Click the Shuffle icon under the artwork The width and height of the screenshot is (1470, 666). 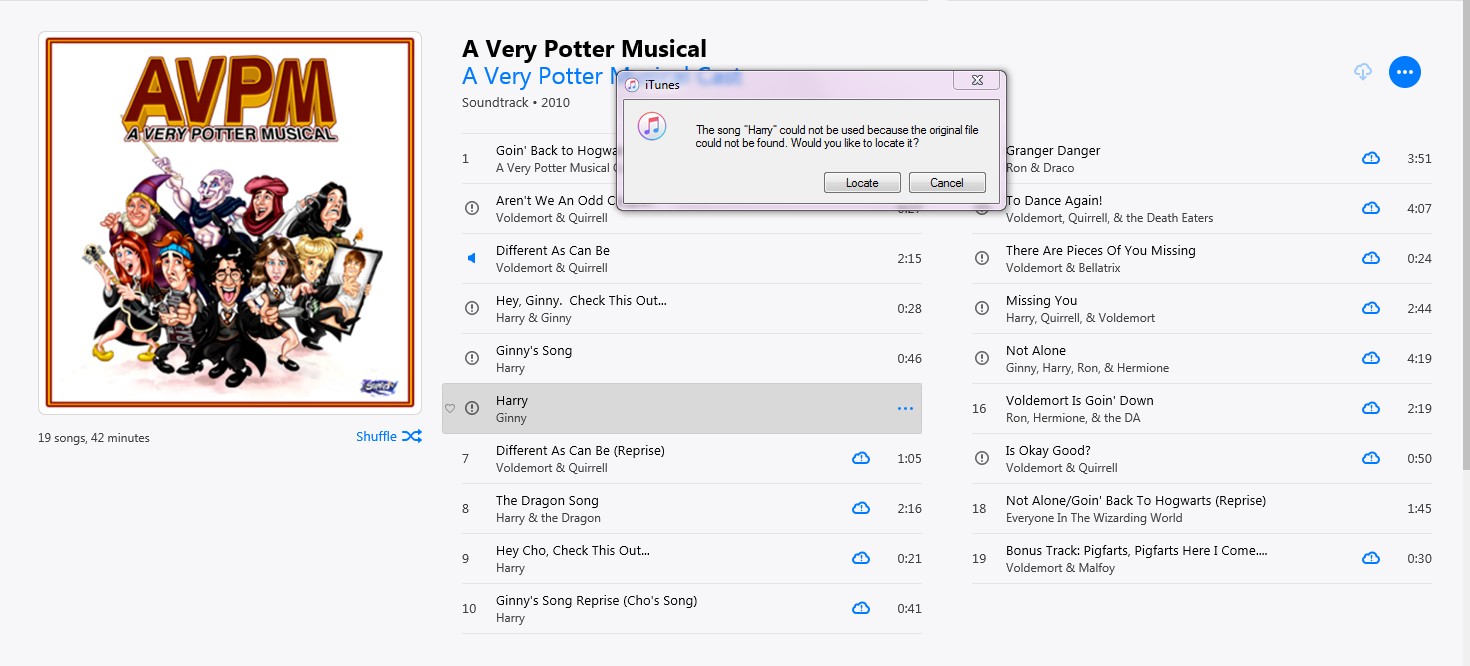tap(412, 437)
